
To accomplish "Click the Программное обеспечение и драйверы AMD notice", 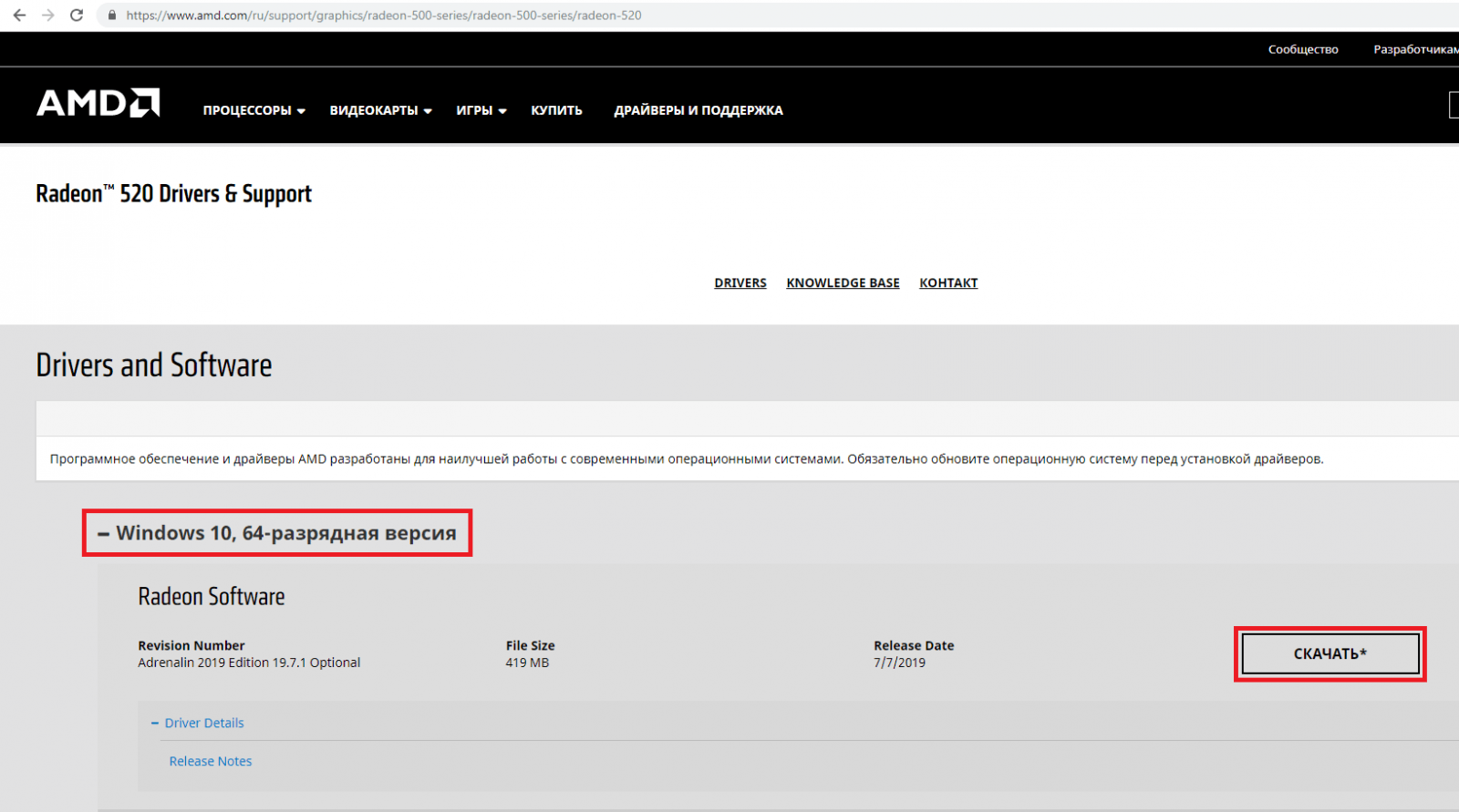I will click(x=687, y=458).
